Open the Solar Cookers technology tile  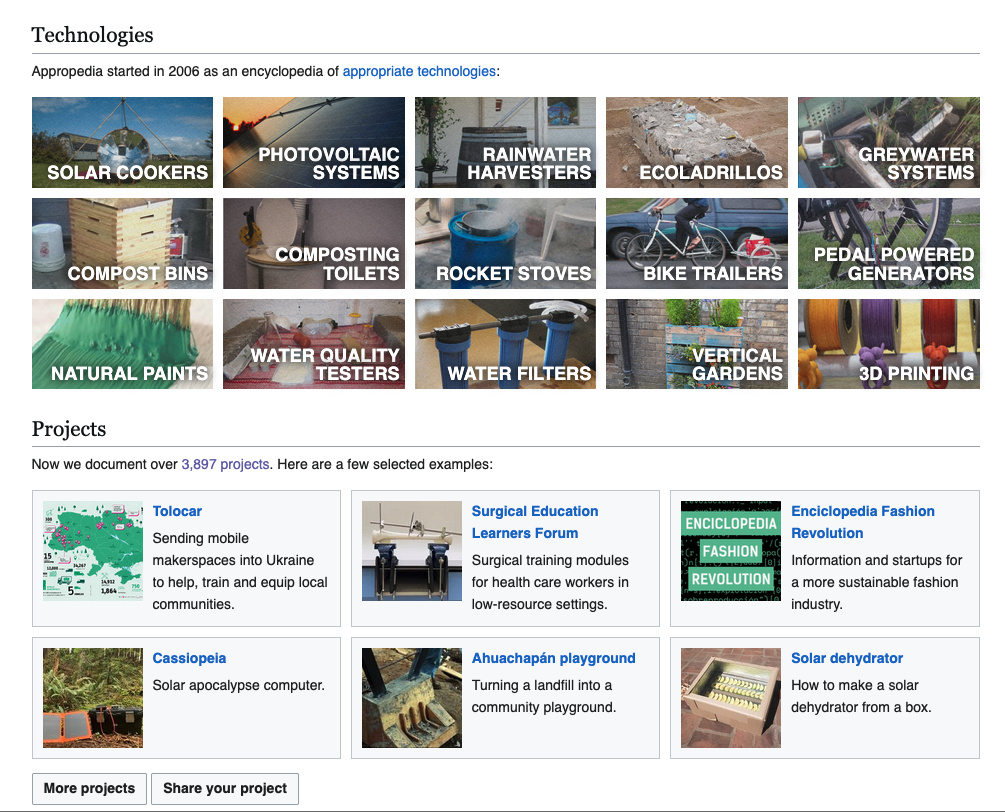[x=122, y=142]
